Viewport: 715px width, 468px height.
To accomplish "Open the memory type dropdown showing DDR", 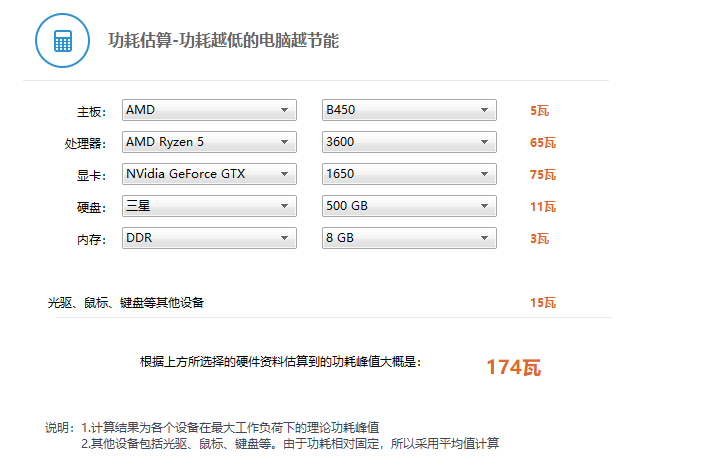I will 209,238.
